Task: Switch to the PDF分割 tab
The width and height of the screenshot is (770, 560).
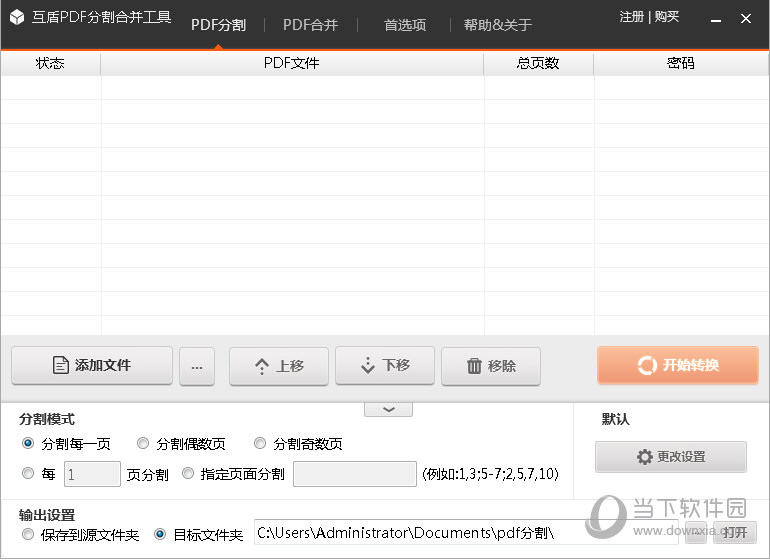Action: [x=219, y=25]
